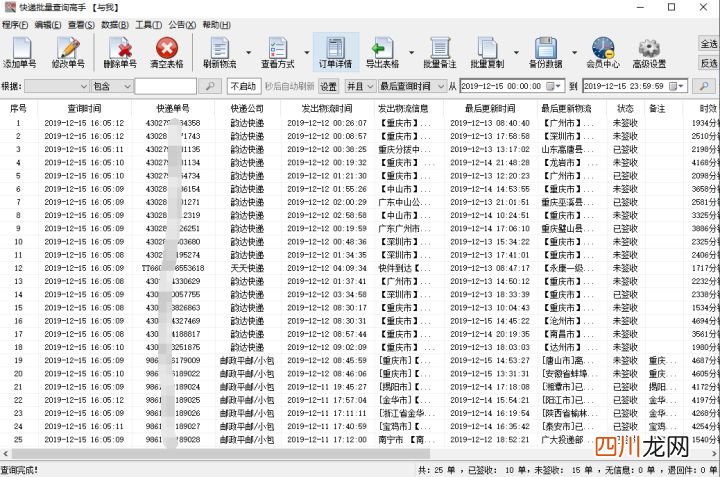Open the 编辑(E) menu
Image resolution: width=720 pixels, height=477 pixels.
48,25
